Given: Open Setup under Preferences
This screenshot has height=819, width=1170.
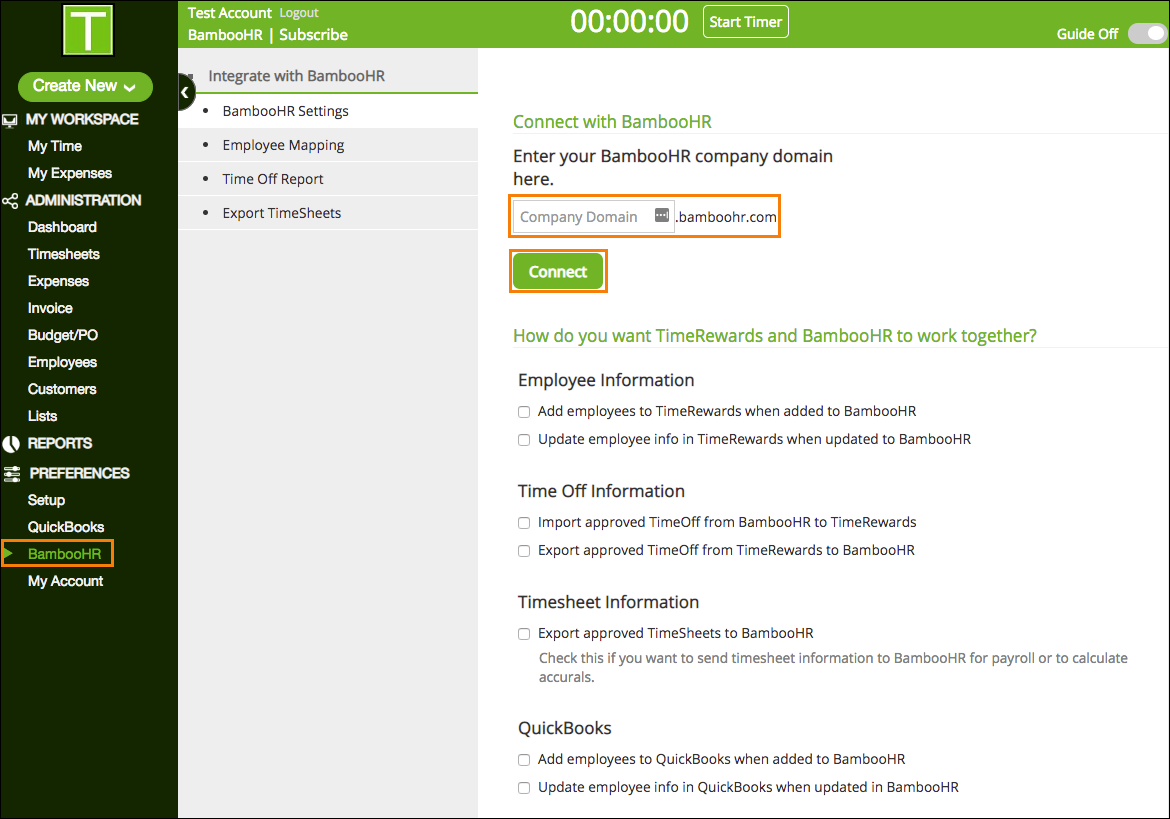Looking at the screenshot, I should tap(46, 500).
